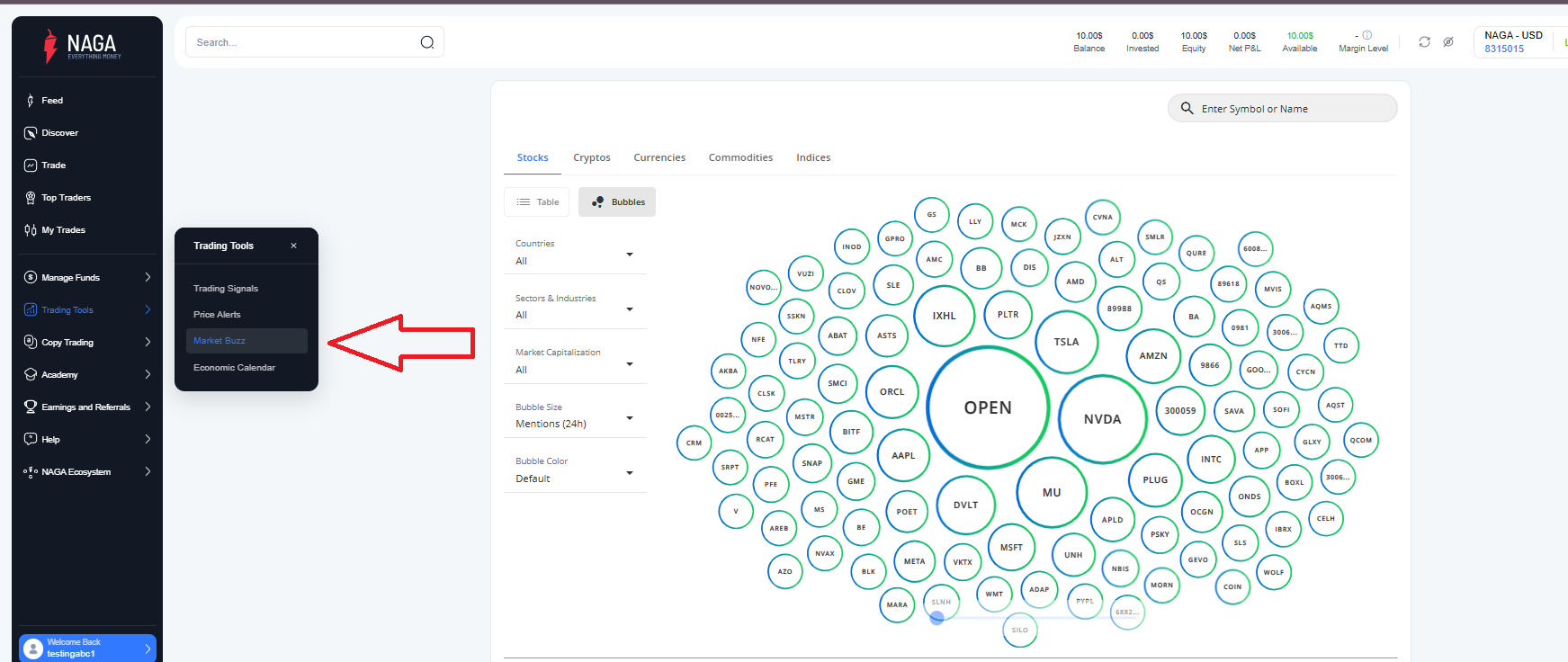Toggle balance visibility eye icon

pyautogui.click(x=1448, y=42)
